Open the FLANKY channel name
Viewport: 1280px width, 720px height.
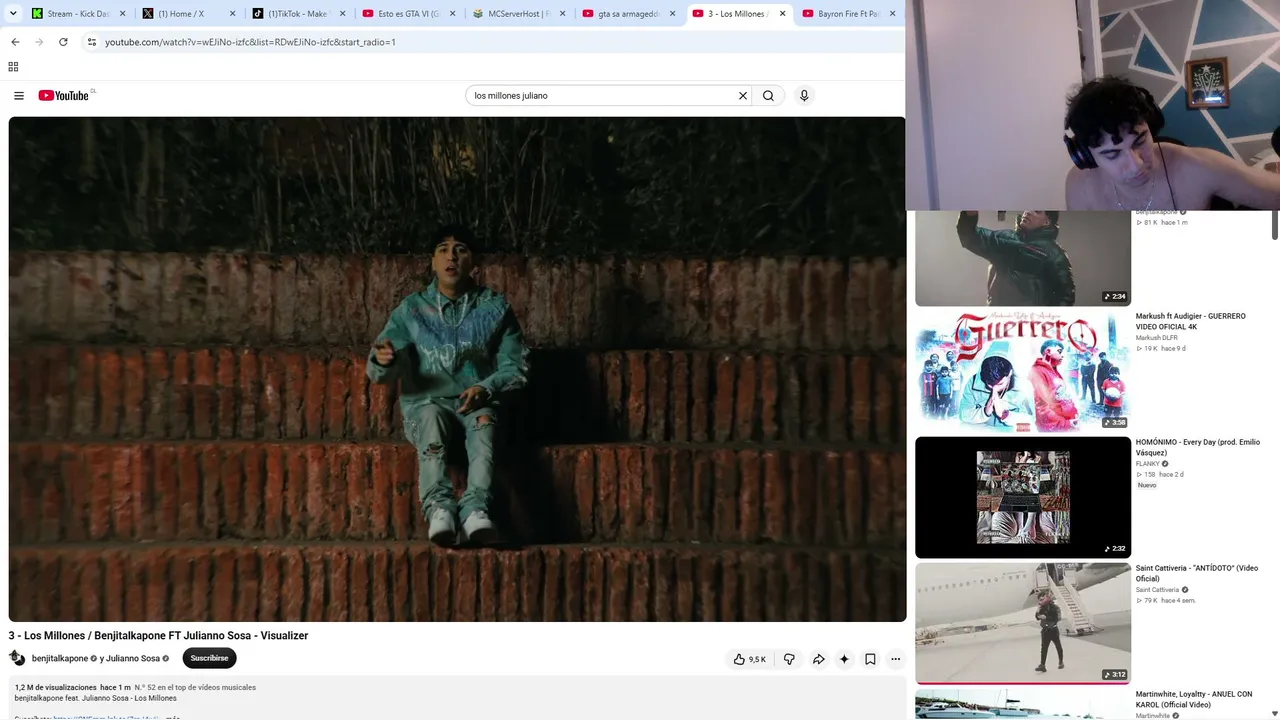tap(1148, 464)
